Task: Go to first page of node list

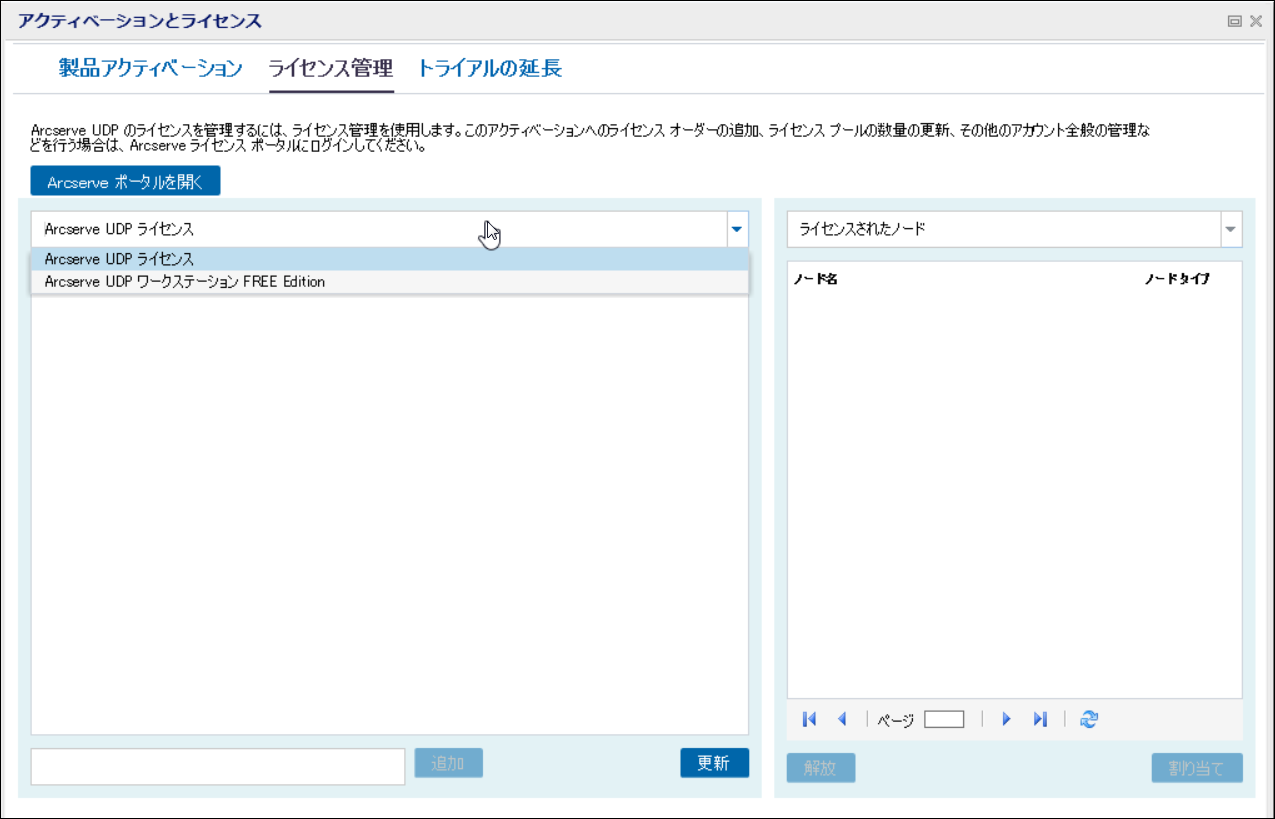Action: coord(810,719)
